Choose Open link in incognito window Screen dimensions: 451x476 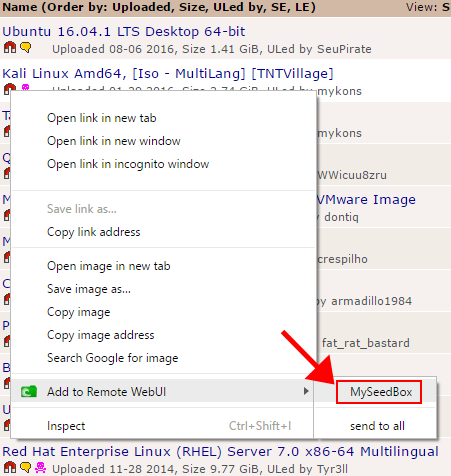tap(128, 164)
